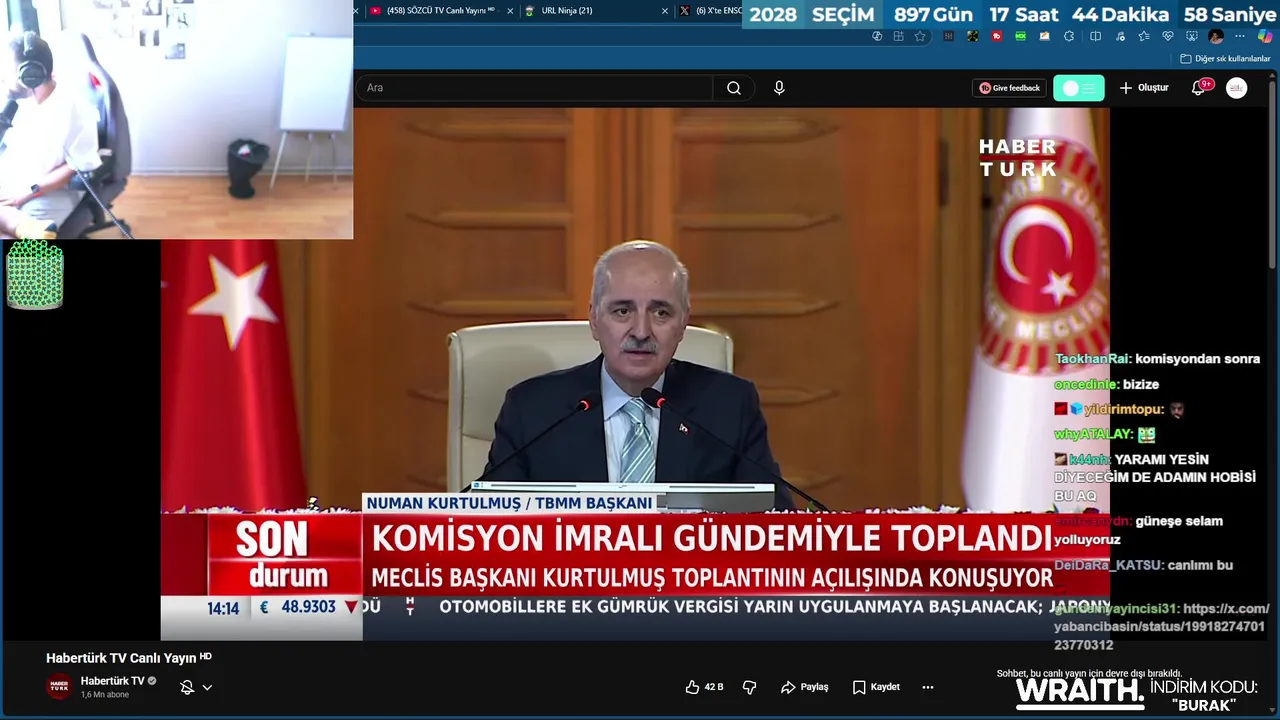
Task: Click the Ara search input field
Action: pos(534,88)
